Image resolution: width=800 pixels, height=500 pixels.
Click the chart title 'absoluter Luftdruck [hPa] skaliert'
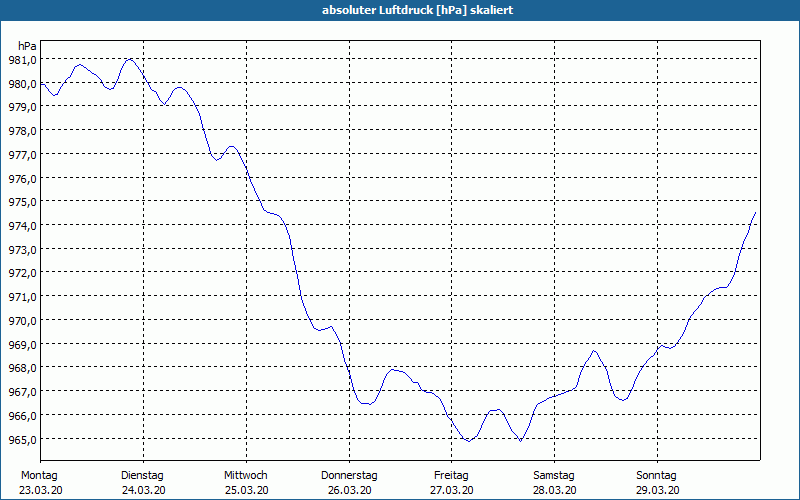click(417, 10)
